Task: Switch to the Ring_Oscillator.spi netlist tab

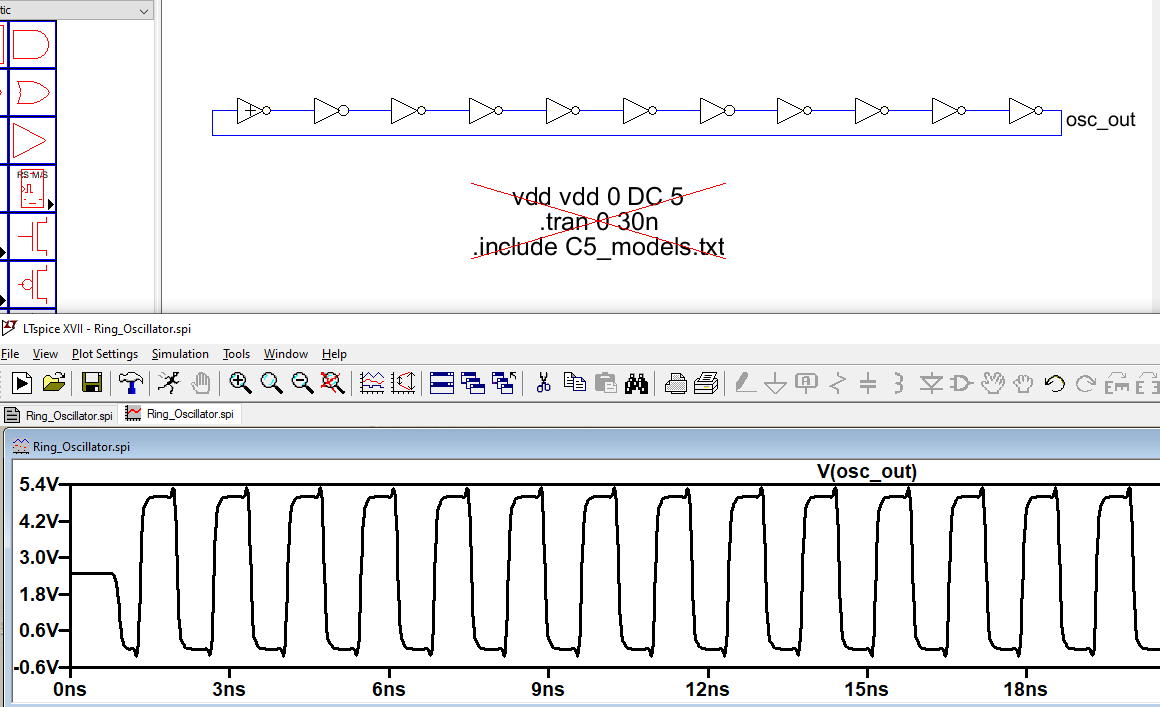Action: pyautogui.click(x=59, y=415)
